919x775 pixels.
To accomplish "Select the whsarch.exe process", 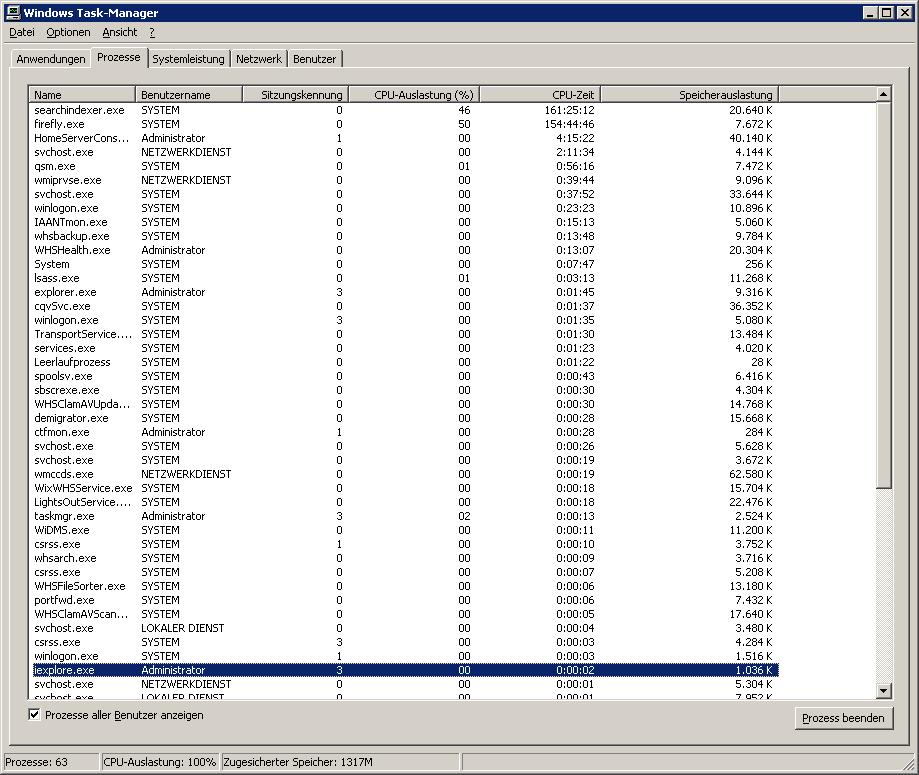I will [x=406, y=559].
